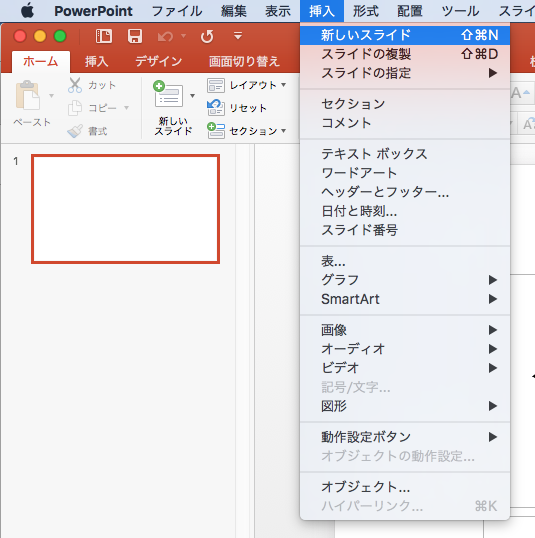Open the 表示 menu

pos(278,11)
